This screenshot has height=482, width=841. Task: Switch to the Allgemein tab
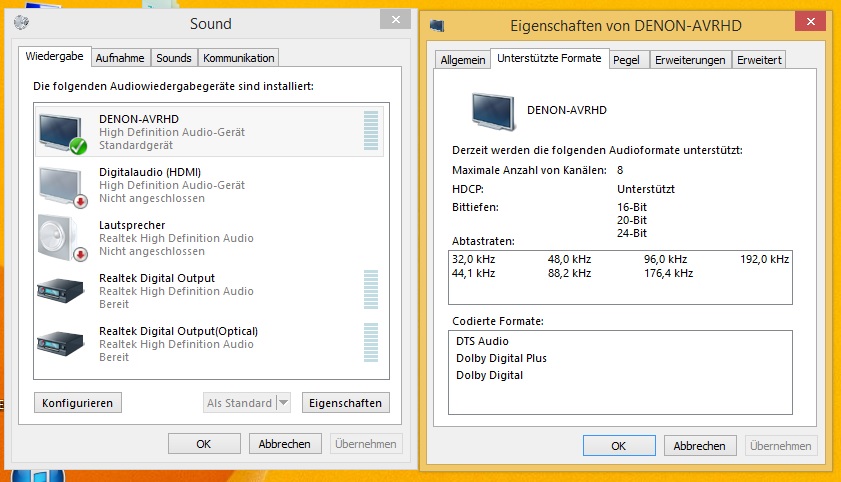462,60
